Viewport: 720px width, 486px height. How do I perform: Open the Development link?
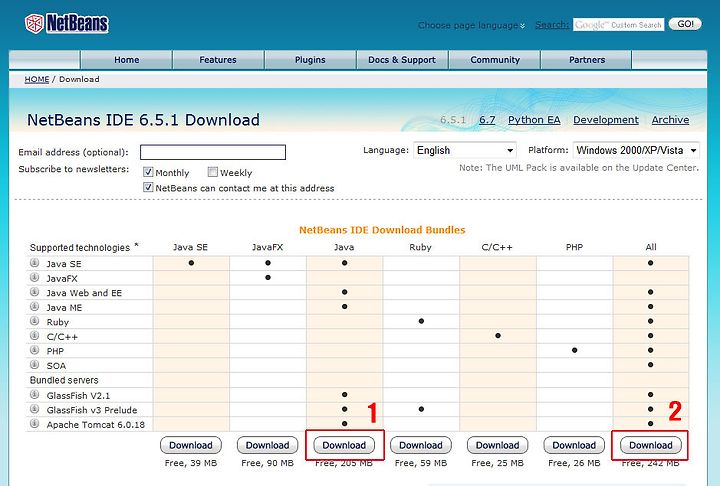606,120
